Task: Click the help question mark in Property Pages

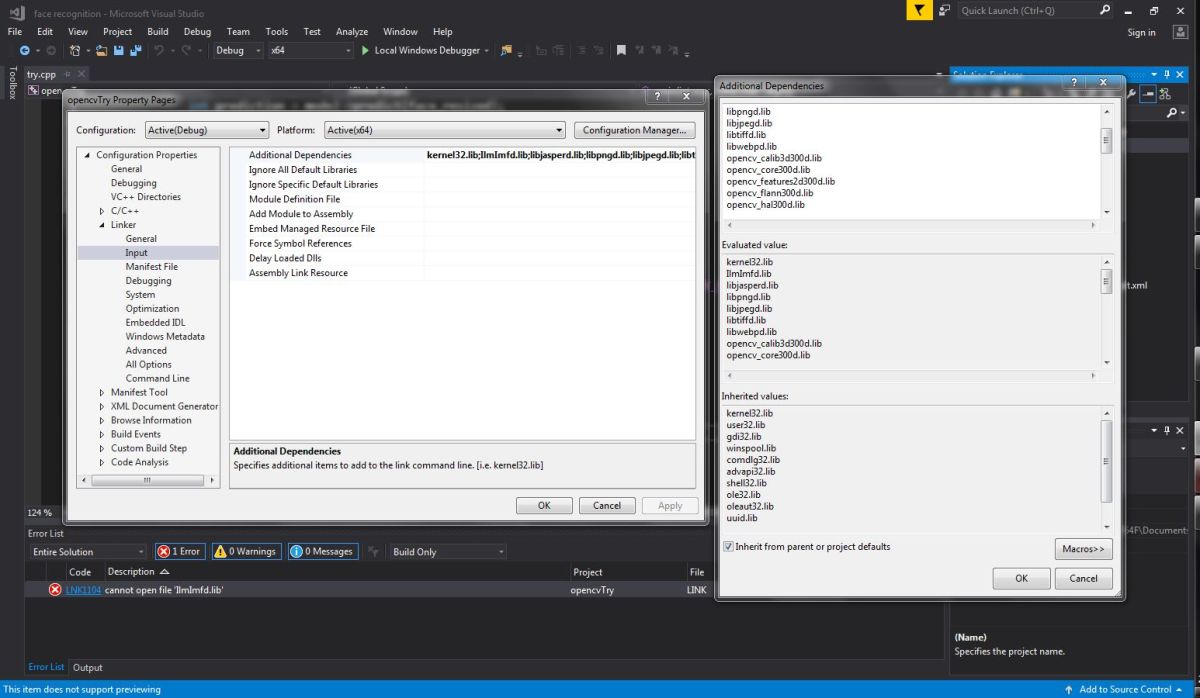Action: (x=657, y=96)
